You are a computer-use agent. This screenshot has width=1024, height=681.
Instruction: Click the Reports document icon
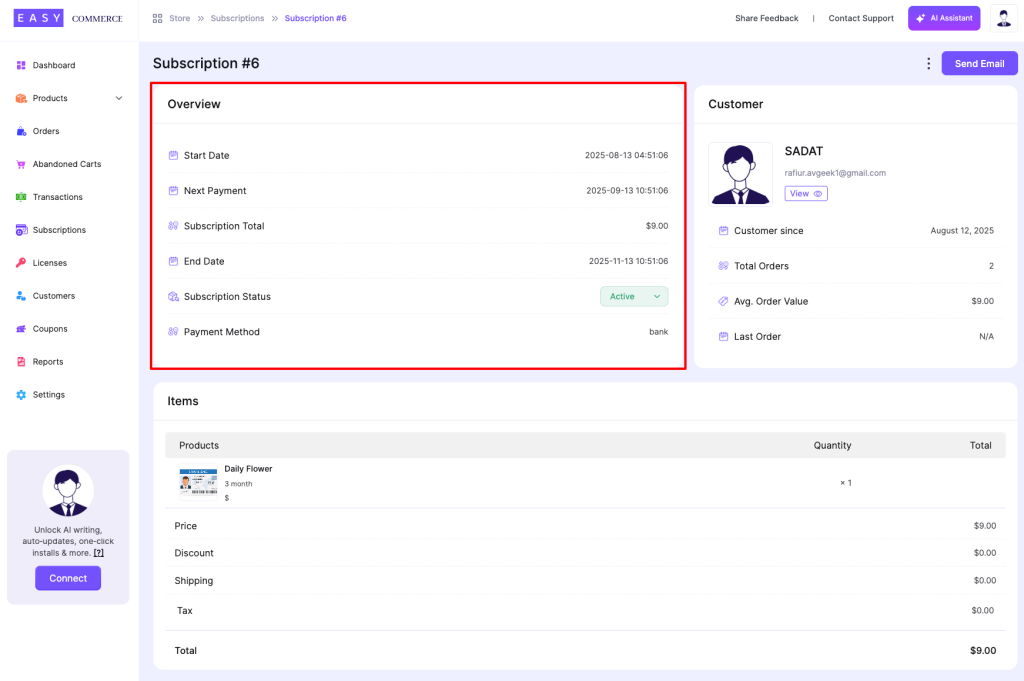click(x=21, y=362)
